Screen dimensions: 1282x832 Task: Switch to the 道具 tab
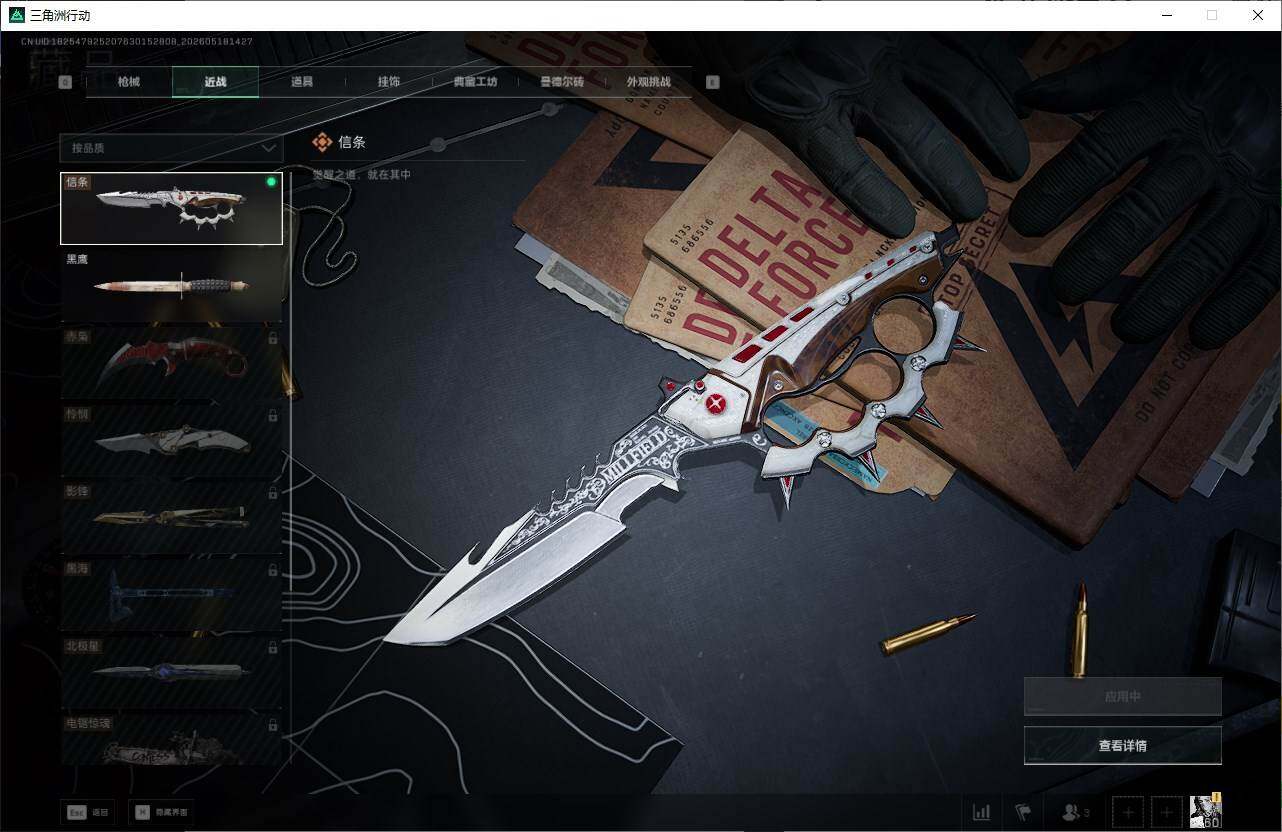(x=302, y=82)
